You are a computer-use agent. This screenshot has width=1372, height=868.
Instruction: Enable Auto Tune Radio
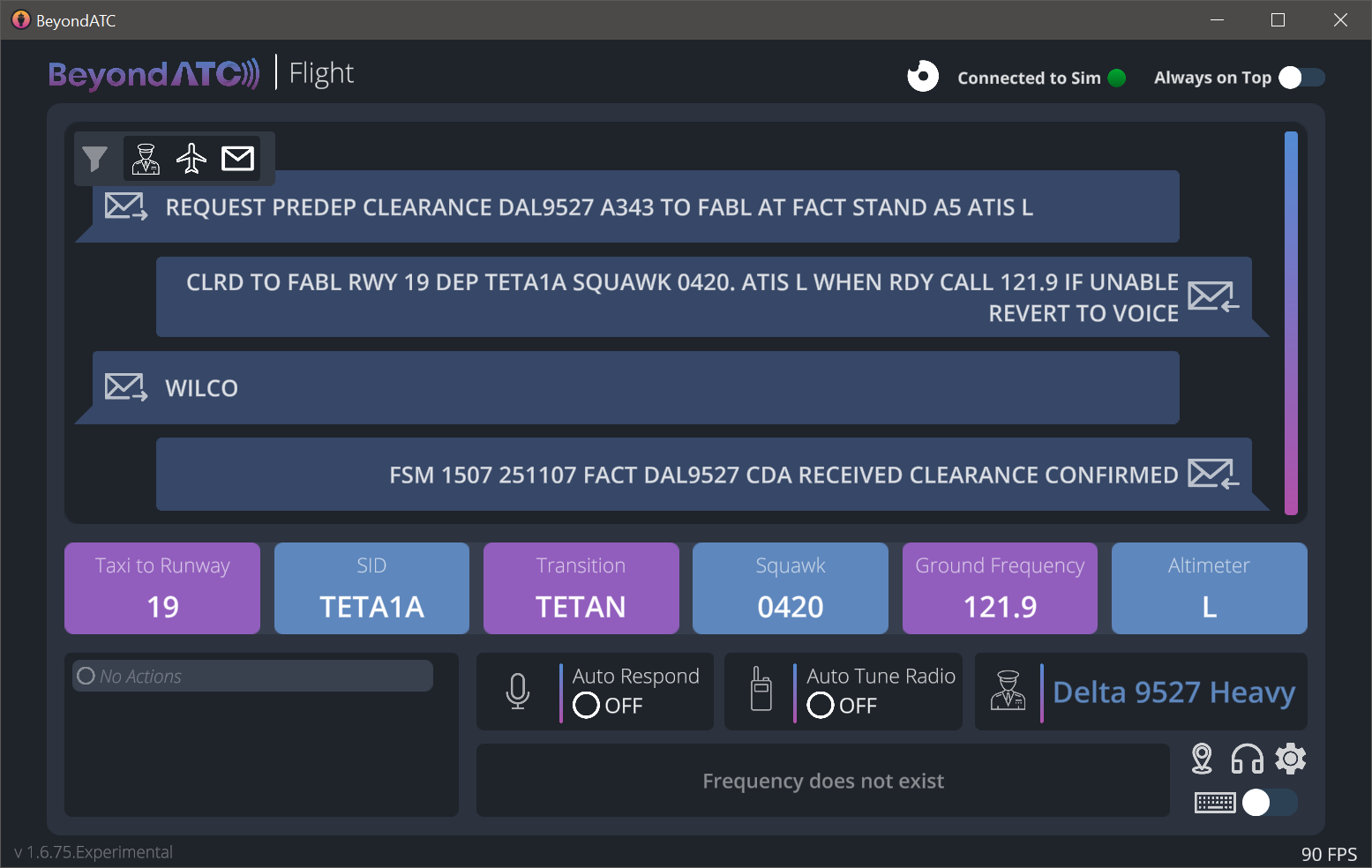tap(821, 706)
